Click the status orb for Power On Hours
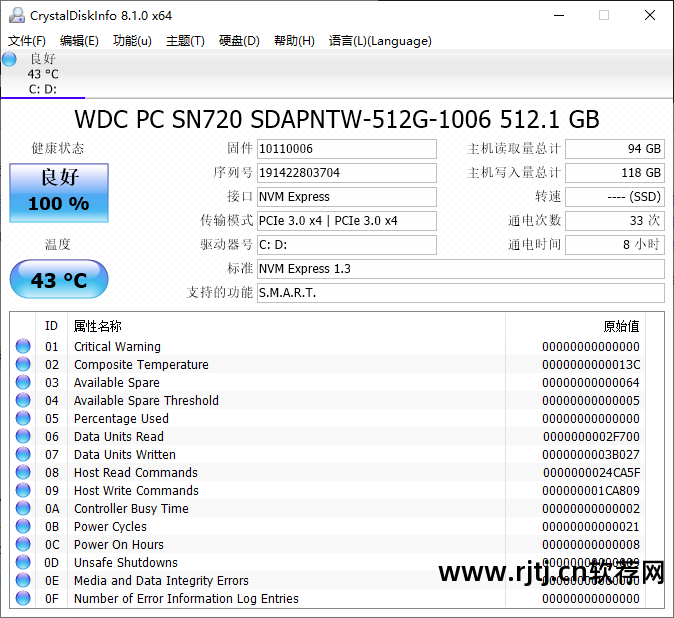 pyautogui.click(x=23, y=545)
